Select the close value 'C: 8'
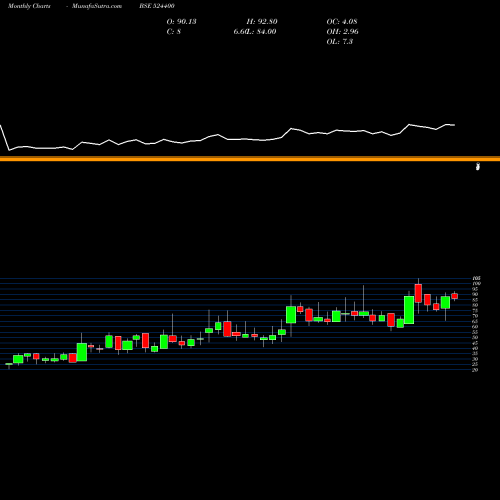The image size is (500, 500). pos(174,32)
